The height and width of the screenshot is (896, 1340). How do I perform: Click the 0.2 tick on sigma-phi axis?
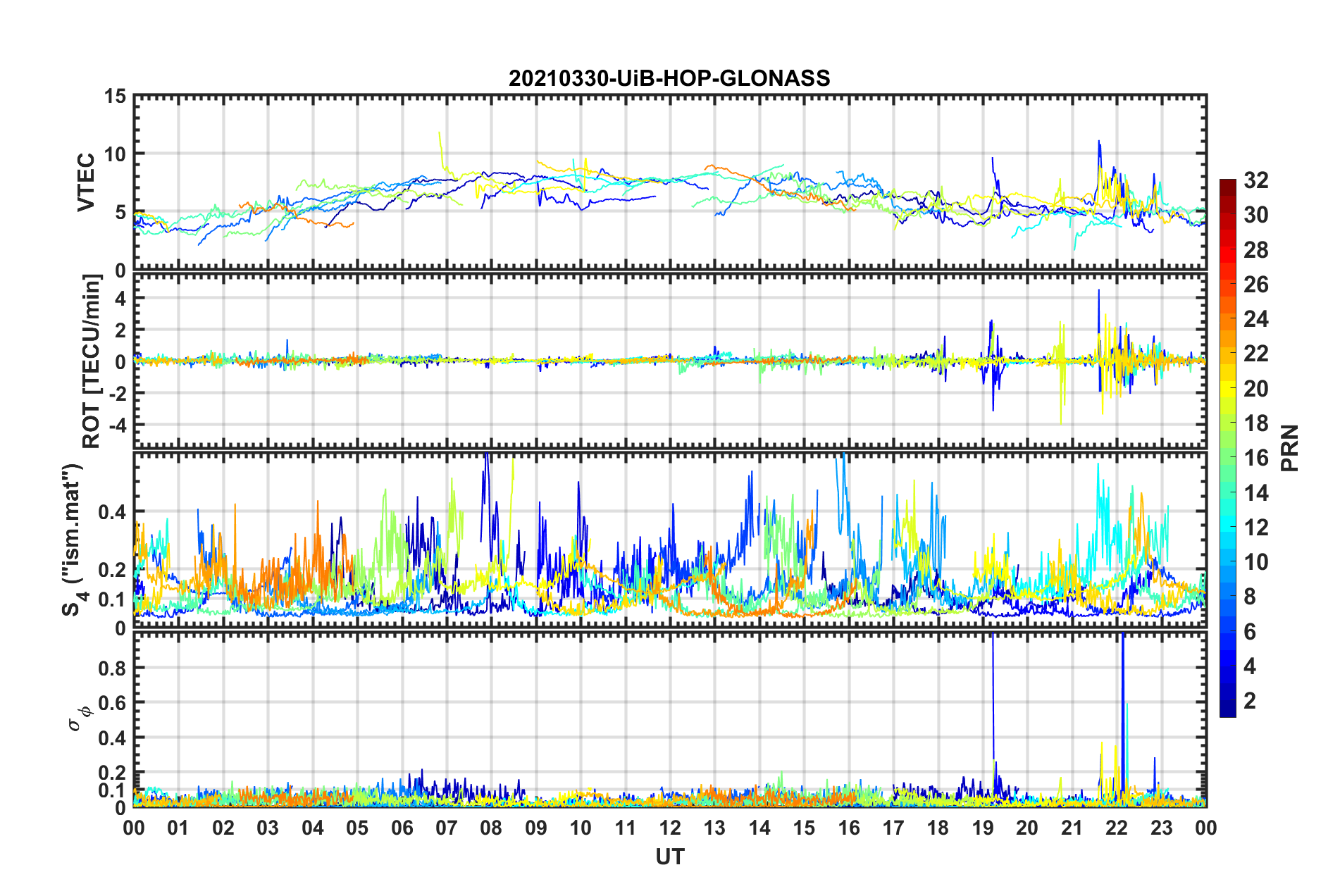click(x=113, y=773)
